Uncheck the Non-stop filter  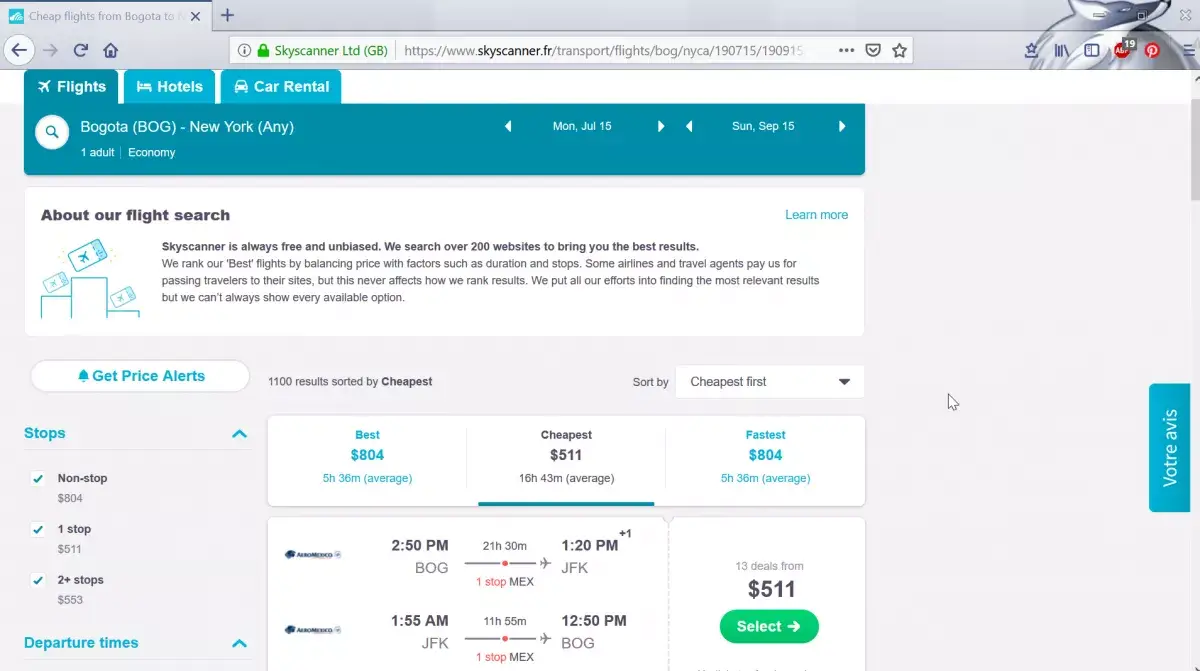pyautogui.click(x=38, y=479)
